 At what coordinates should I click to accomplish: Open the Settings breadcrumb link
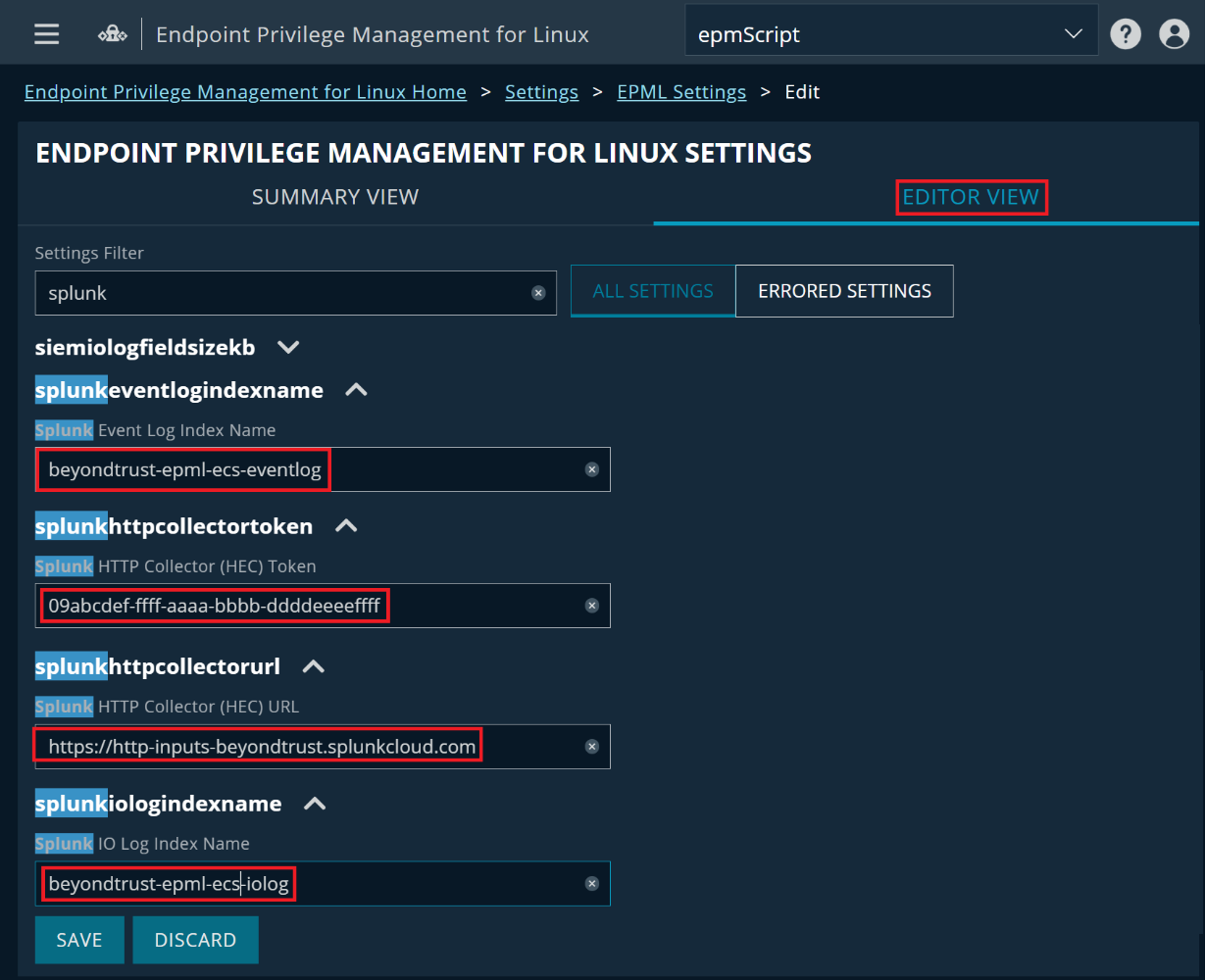(x=541, y=91)
